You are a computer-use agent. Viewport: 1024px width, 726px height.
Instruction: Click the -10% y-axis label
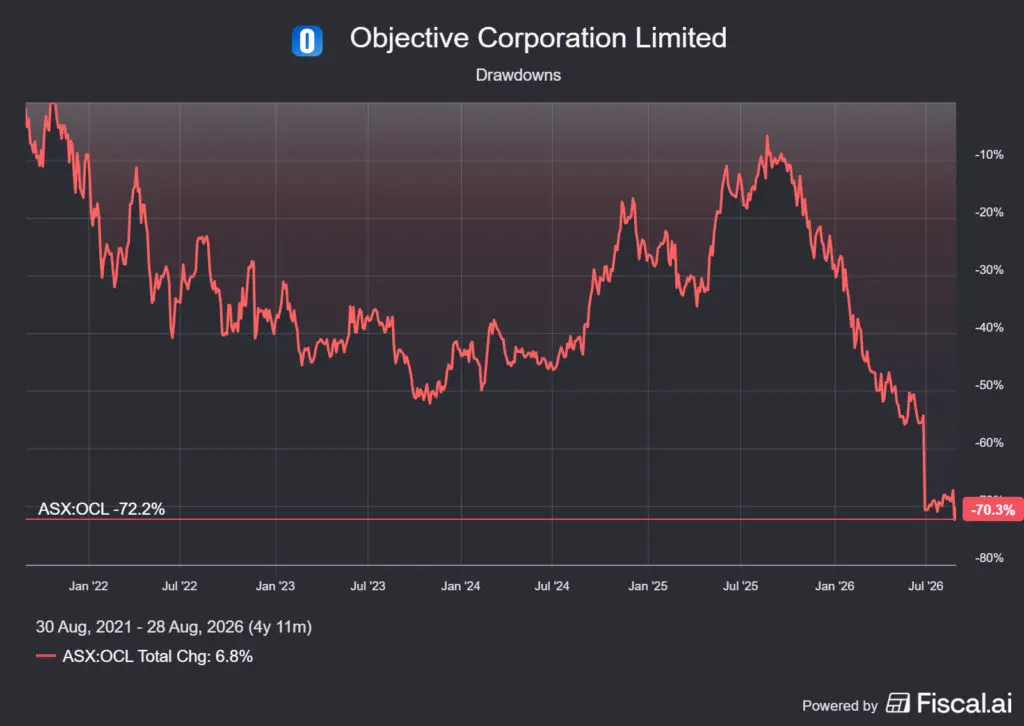(x=989, y=155)
